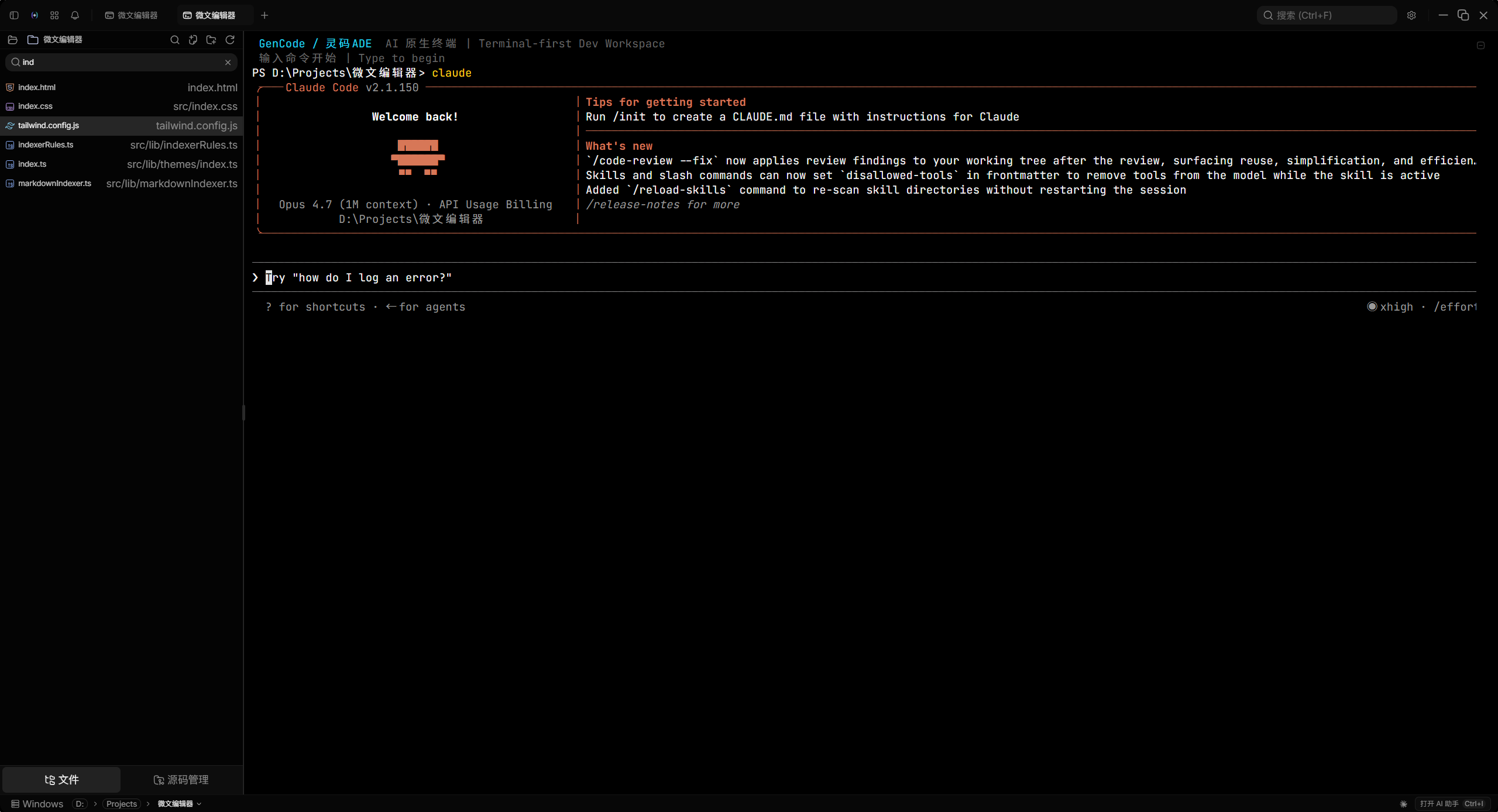Viewport: 1498px width, 812px height.
Task: Click the Claude prompt input line
Action: [864, 278]
